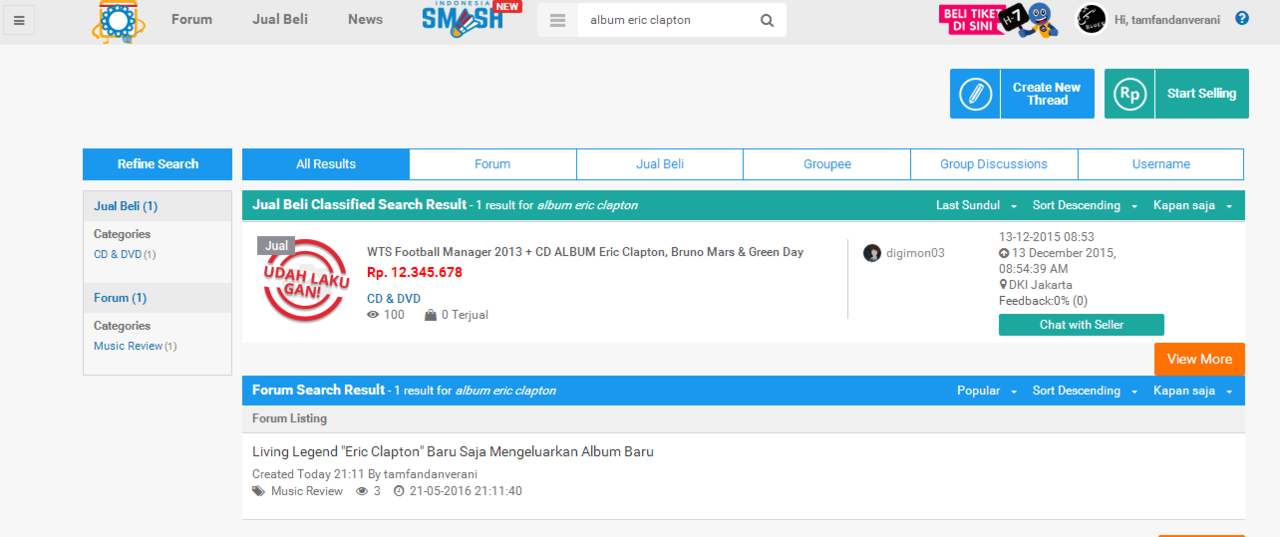The height and width of the screenshot is (537, 1280).
Task: Open News in top navigation
Action: (x=365, y=19)
